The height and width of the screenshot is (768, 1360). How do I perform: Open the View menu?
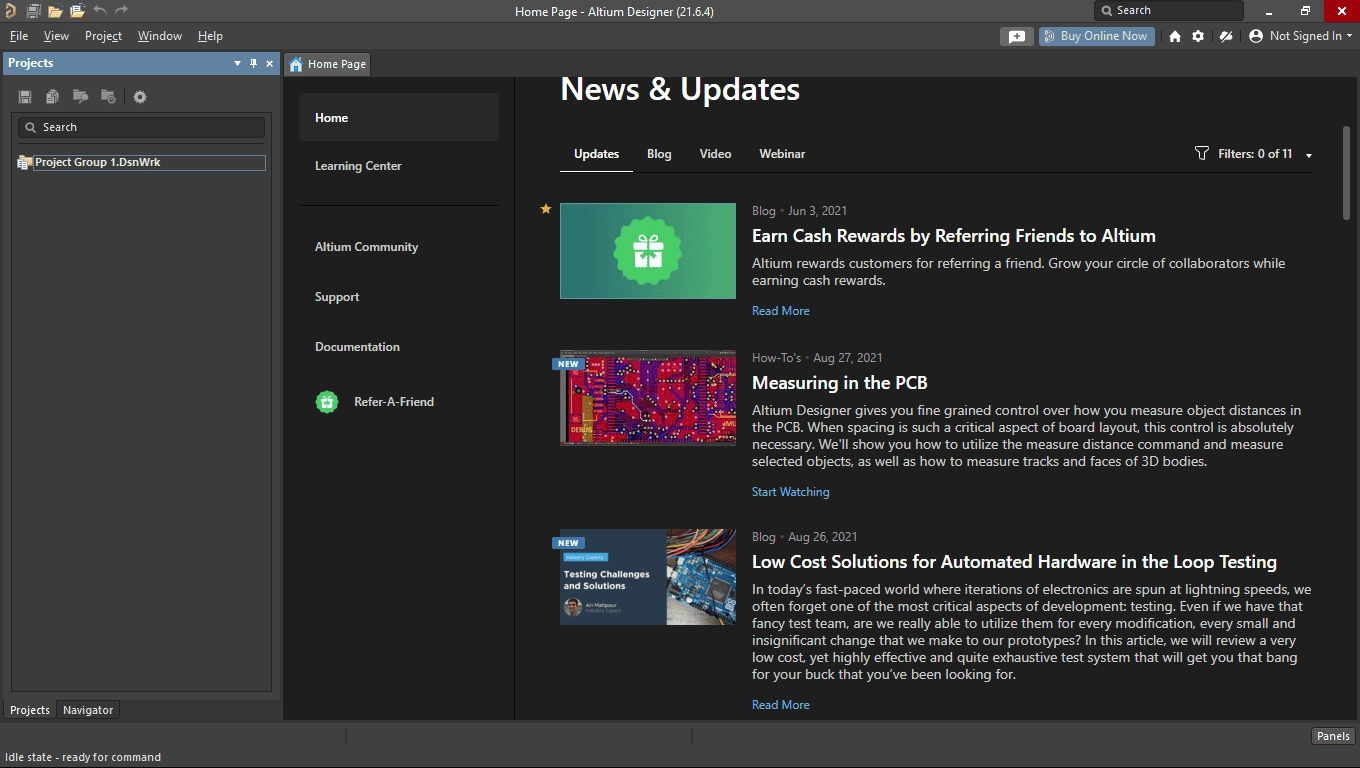56,36
